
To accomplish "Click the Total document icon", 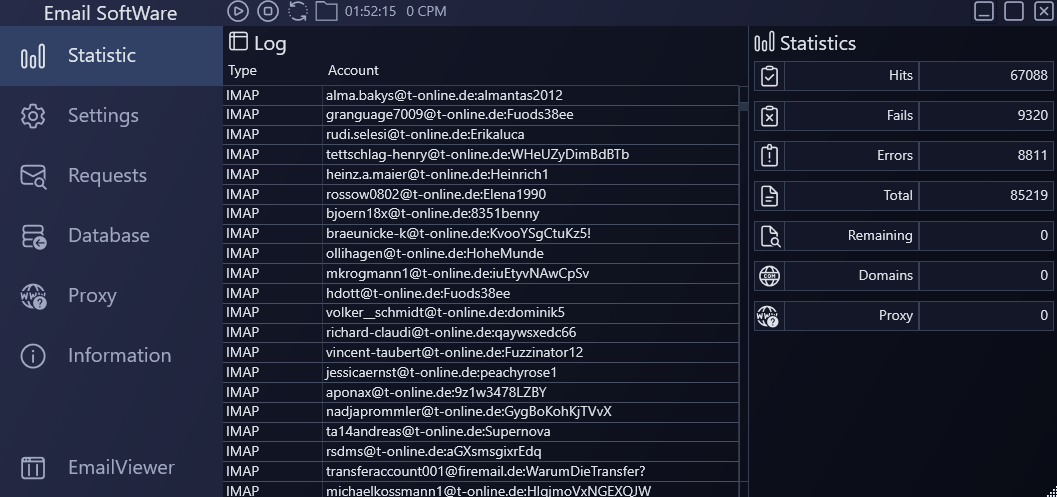I will (769, 196).
